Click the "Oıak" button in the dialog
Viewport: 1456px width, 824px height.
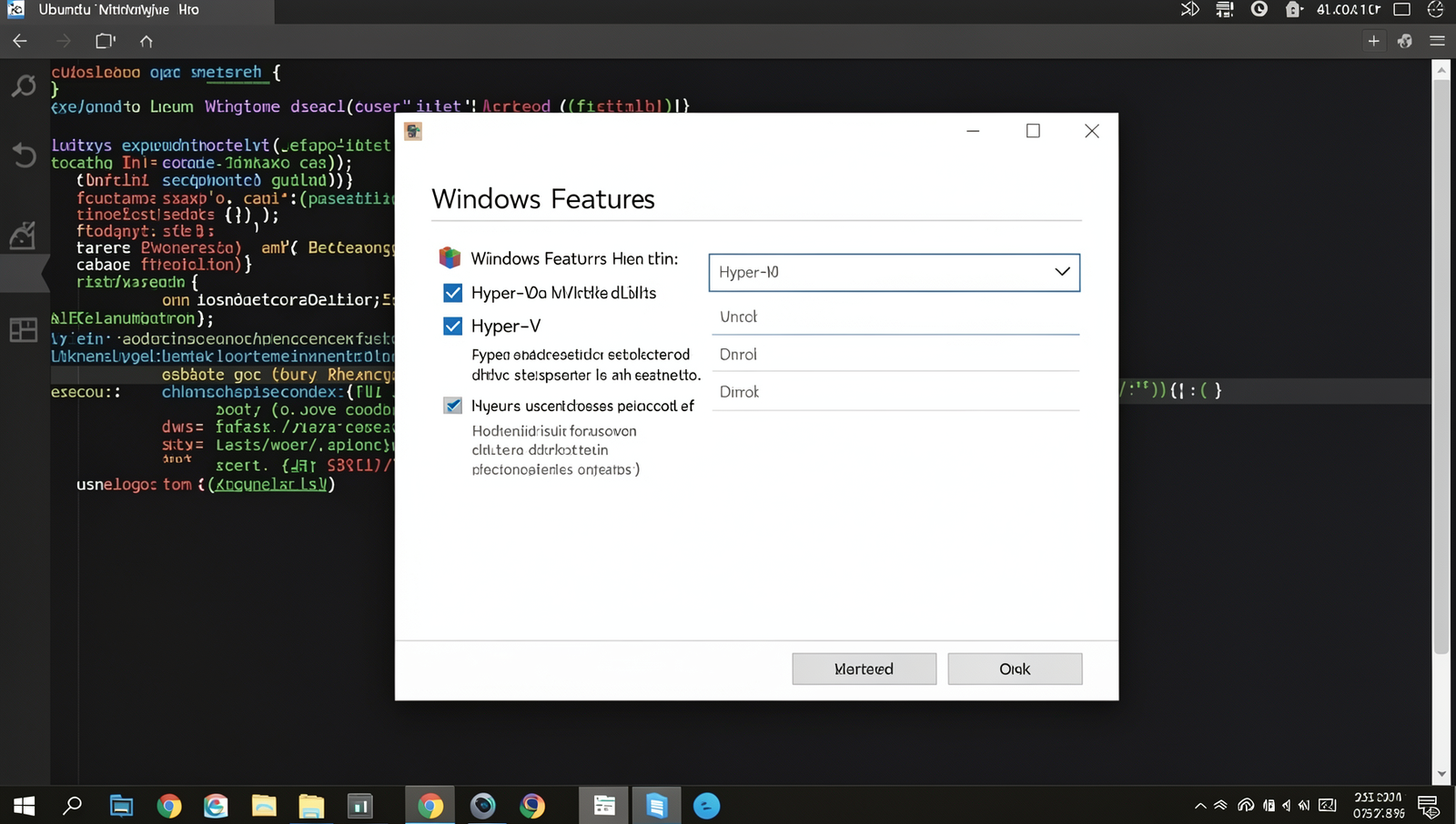pyautogui.click(x=1015, y=668)
